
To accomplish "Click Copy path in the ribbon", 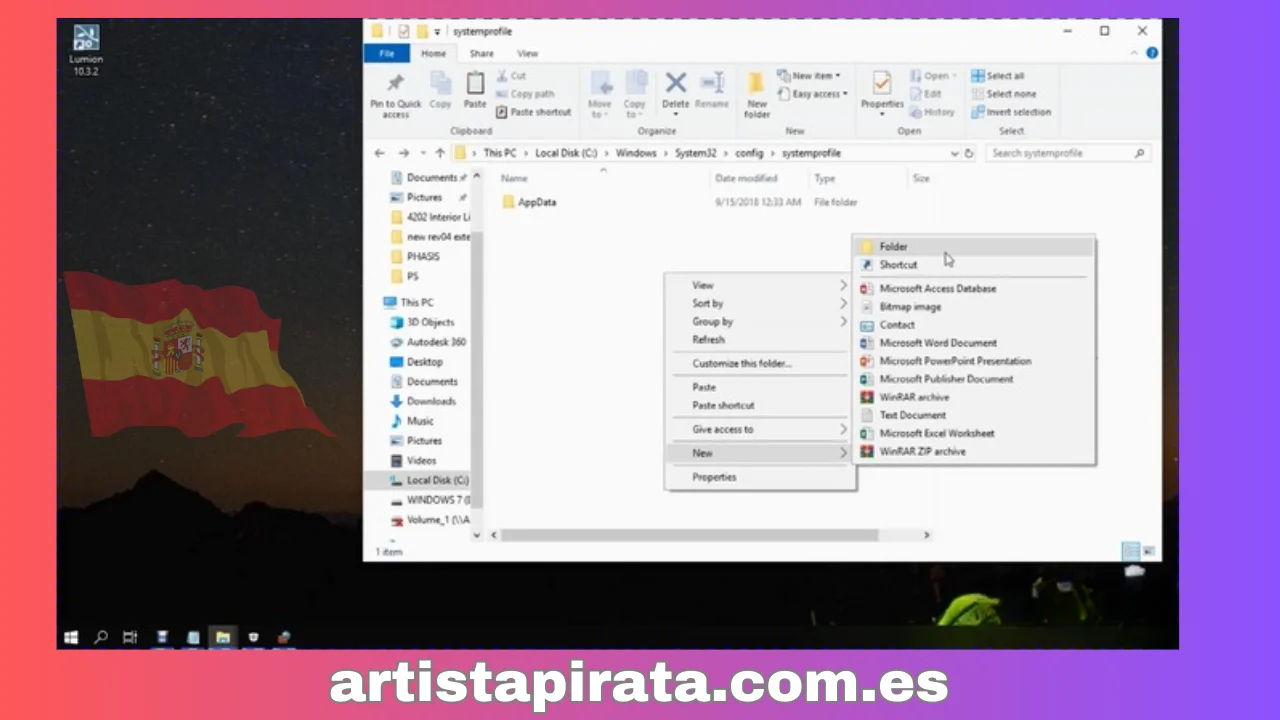I will pos(524,94).
